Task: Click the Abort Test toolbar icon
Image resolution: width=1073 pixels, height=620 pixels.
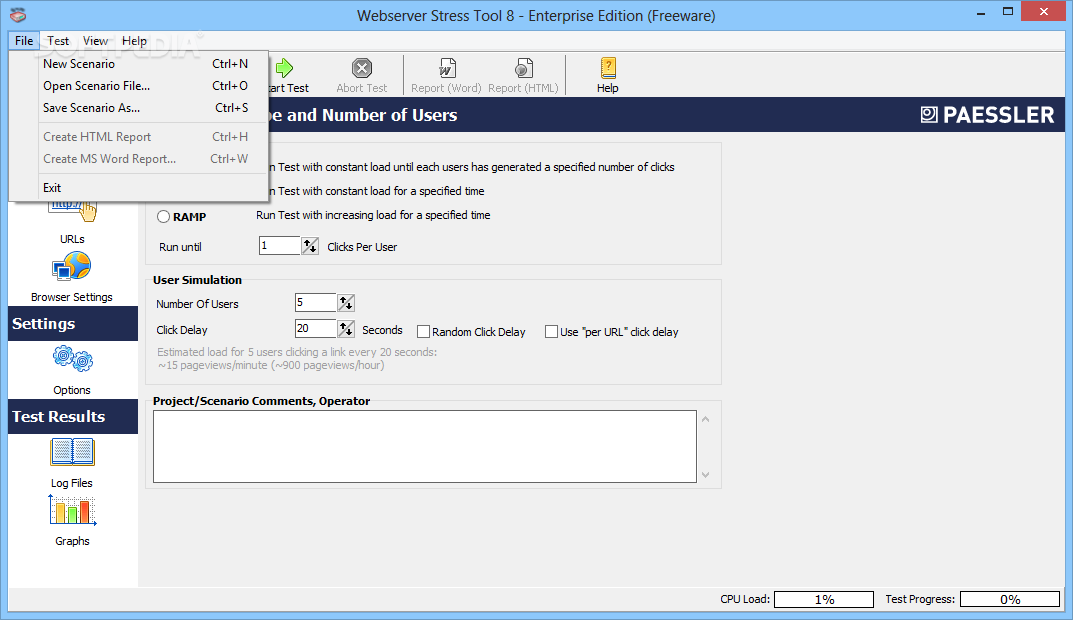Action: [362, 68]
